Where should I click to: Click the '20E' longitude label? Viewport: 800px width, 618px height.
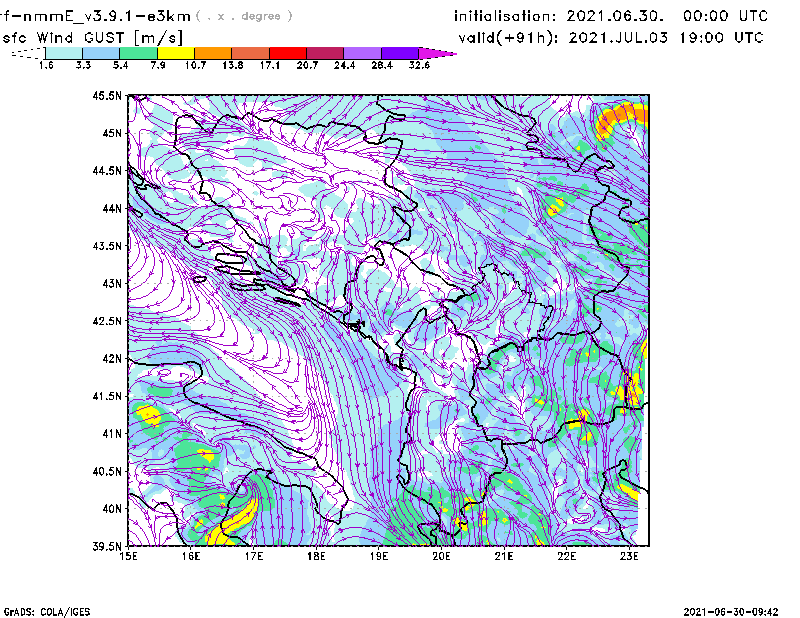pos(441,556)
